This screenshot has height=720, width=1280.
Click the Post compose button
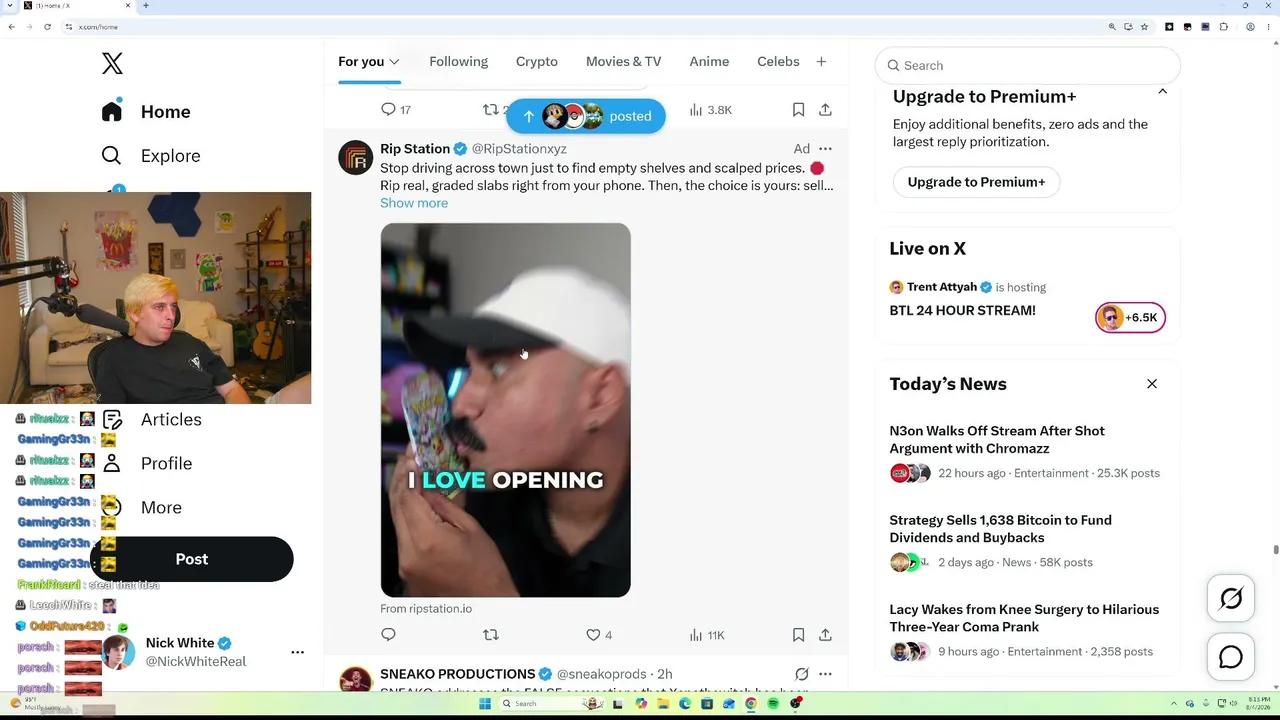192,559
